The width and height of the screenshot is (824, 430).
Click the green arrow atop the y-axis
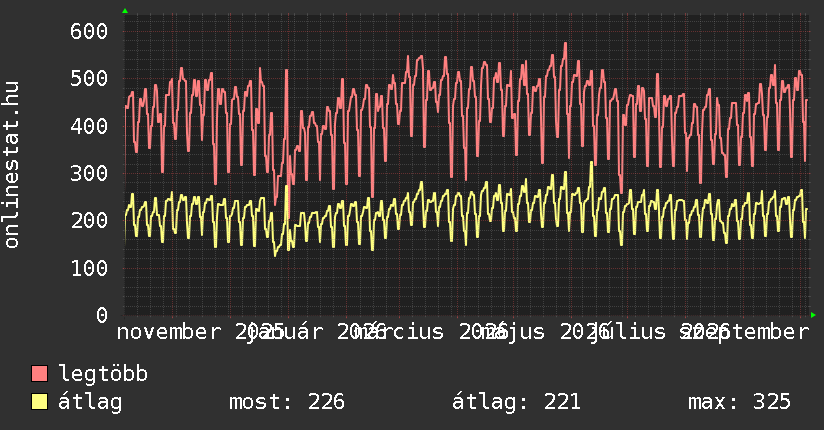pyautogui.click(x=125, y=11)
